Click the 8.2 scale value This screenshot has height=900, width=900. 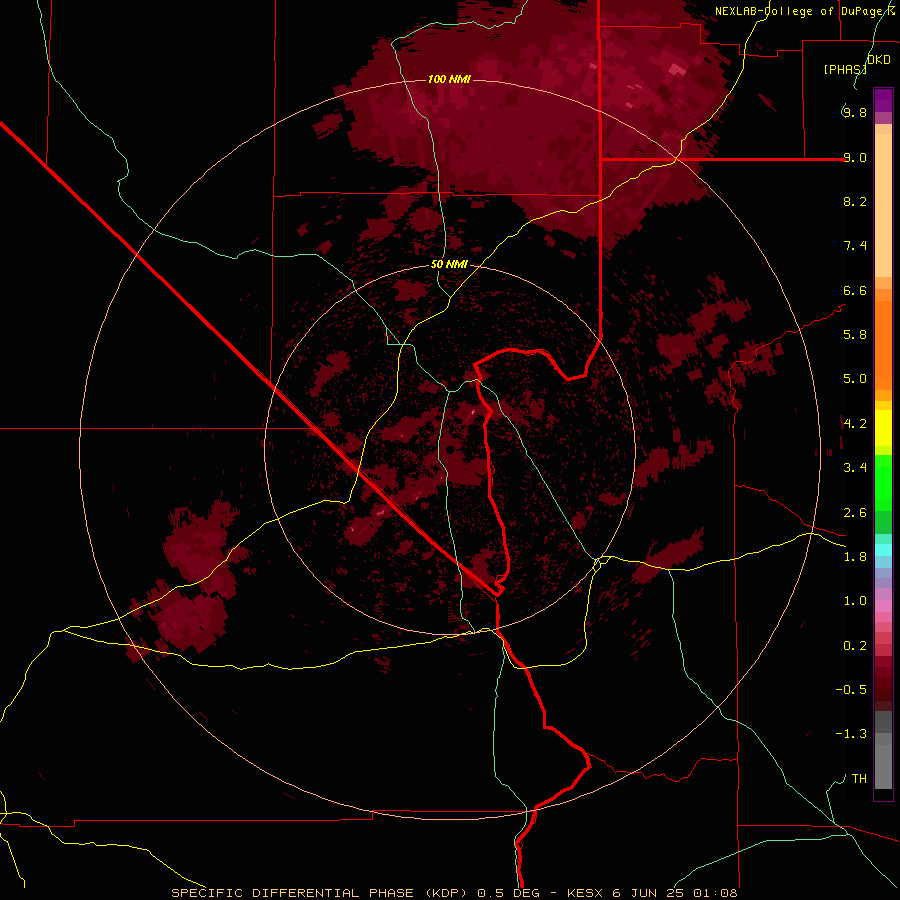pyautogui.click(x=855, y=201)
